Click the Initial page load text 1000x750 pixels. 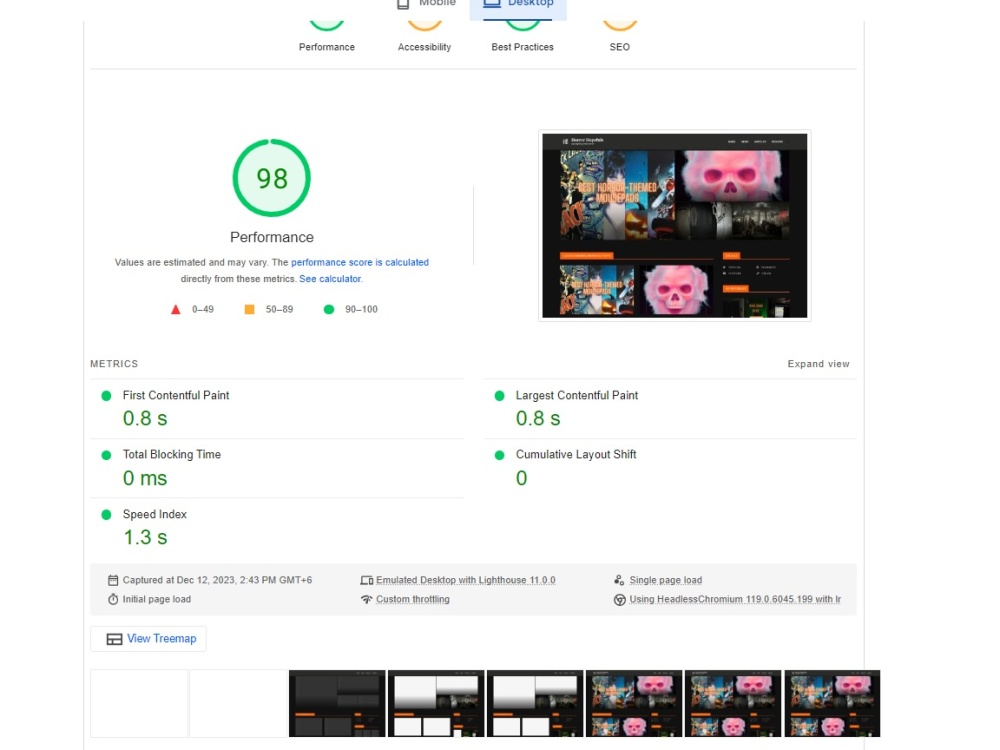157,599
